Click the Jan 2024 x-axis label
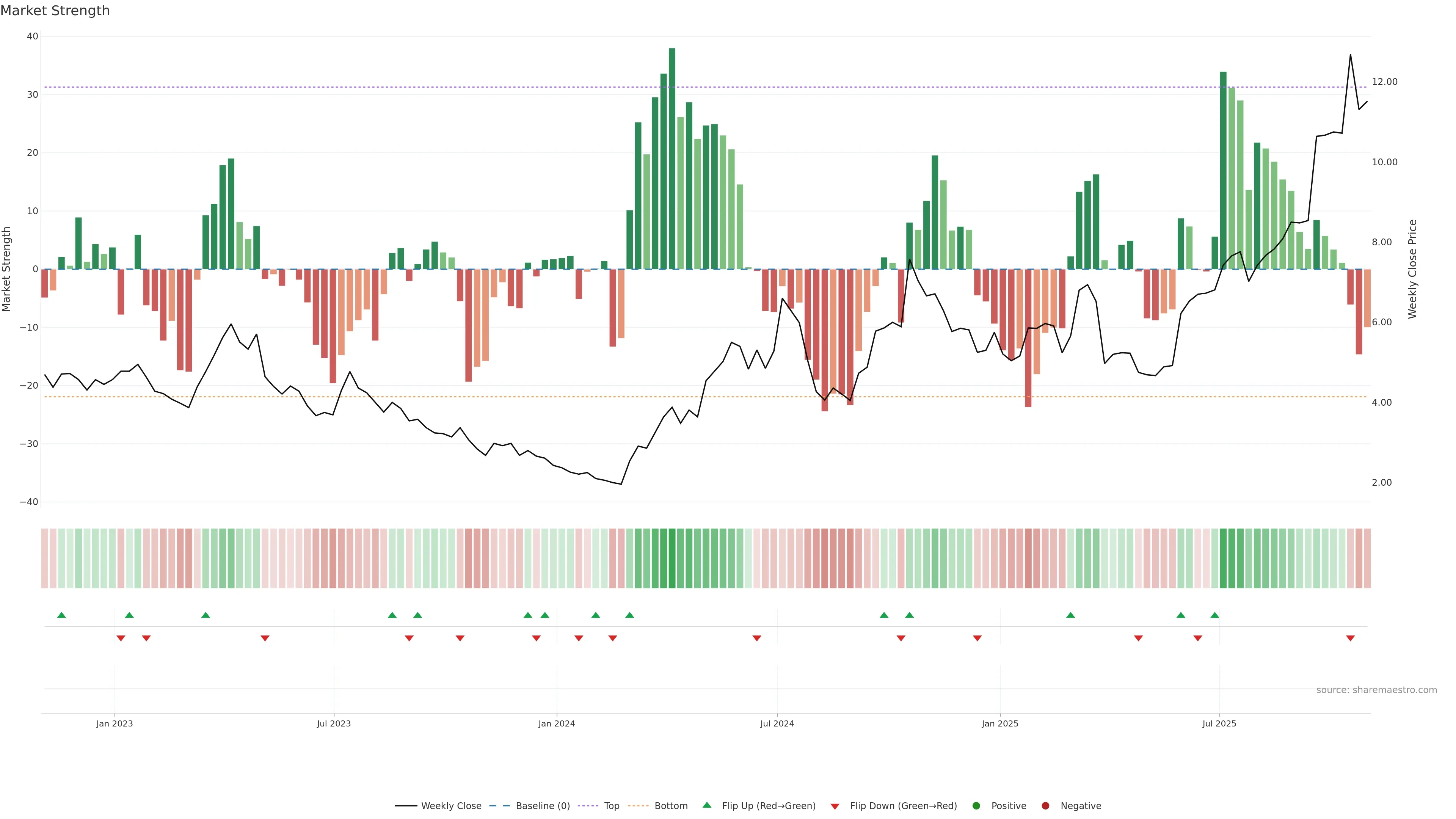Viewport: 1456px width, 819px height. tap(556, 723)
